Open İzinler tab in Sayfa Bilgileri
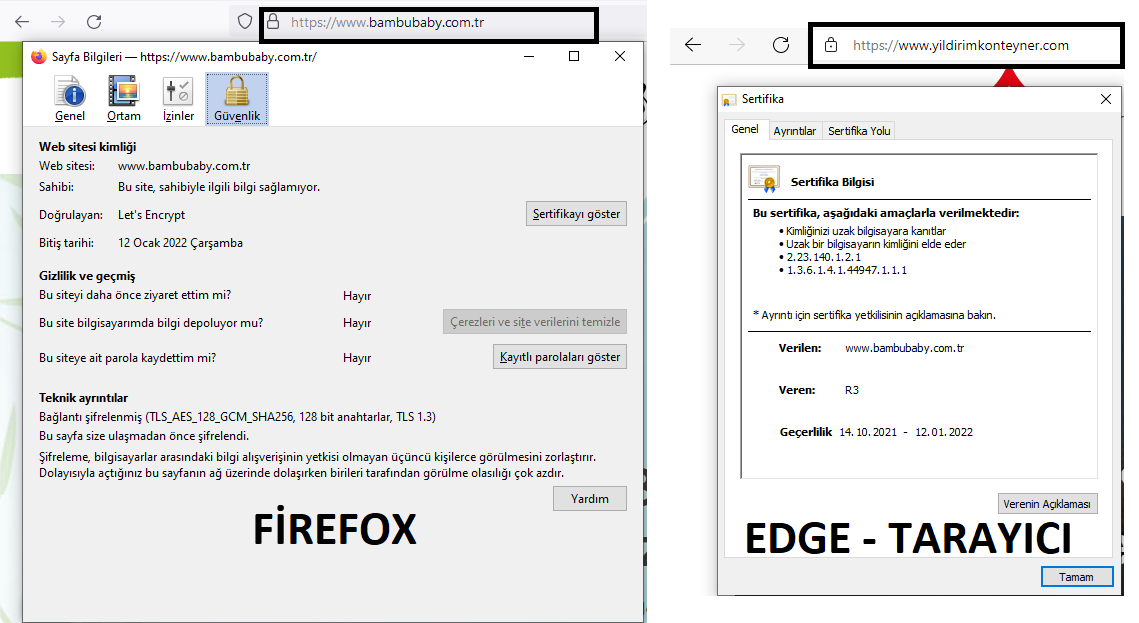Viewport: 1139px width, 623px height. click(x=178, y=99)
